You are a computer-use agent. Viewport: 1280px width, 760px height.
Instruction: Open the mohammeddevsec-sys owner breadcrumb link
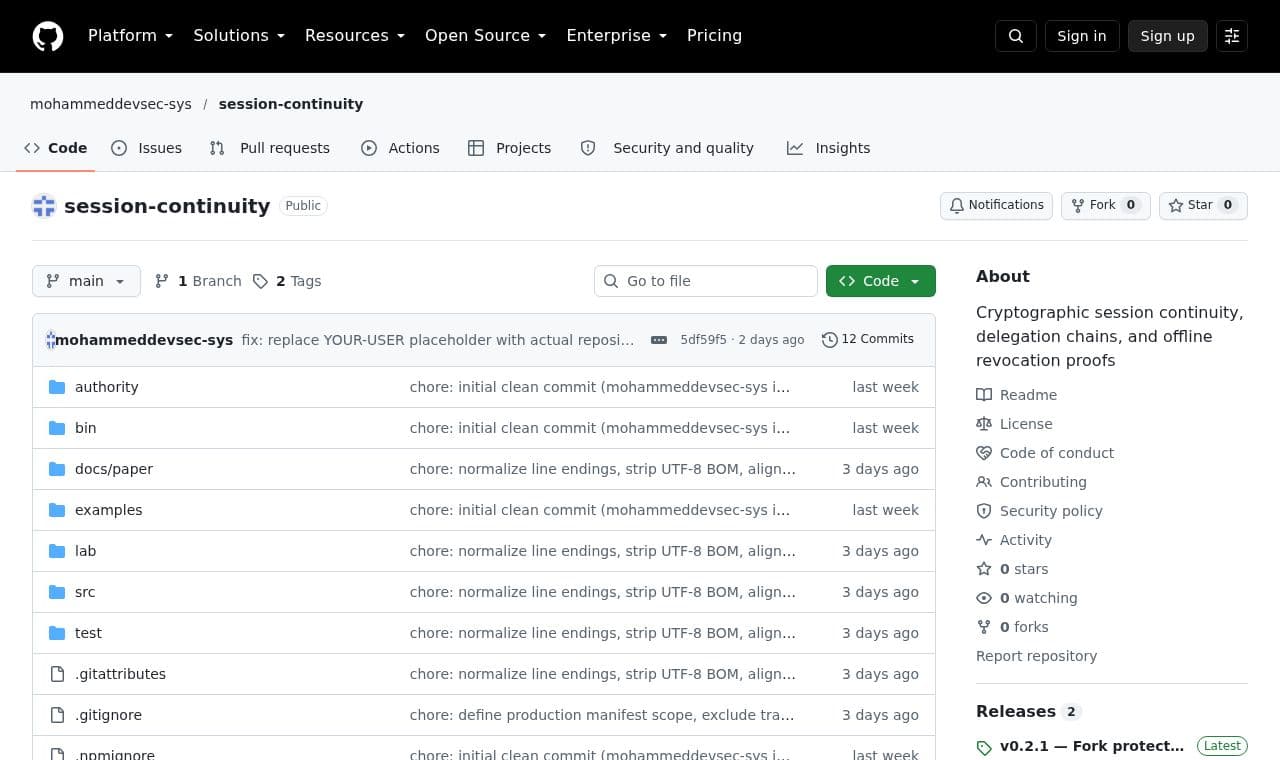tap(111, 104)
